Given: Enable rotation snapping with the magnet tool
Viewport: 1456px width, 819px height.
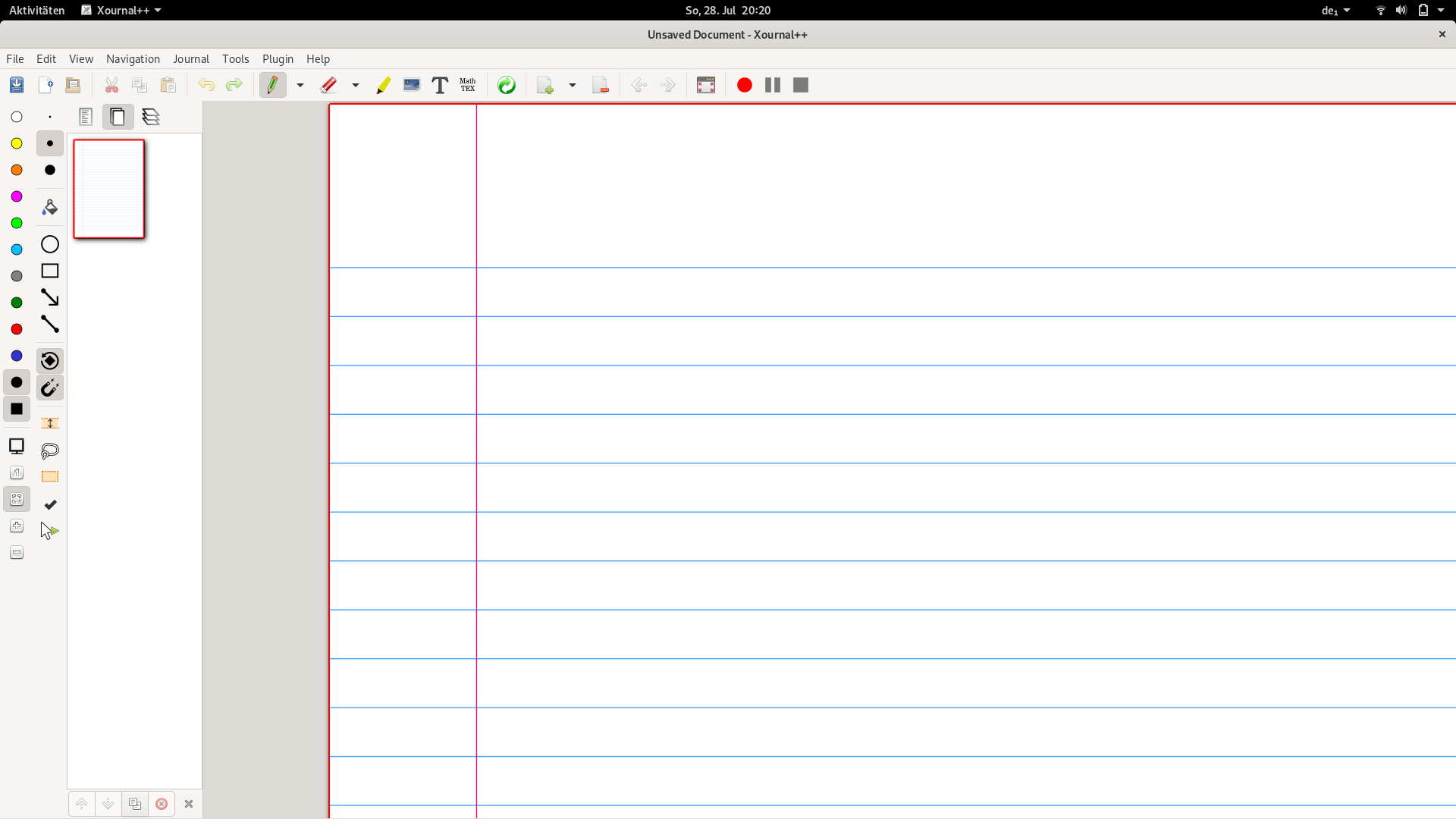Looking at the screenshot, I should click(x=50, y=361).
